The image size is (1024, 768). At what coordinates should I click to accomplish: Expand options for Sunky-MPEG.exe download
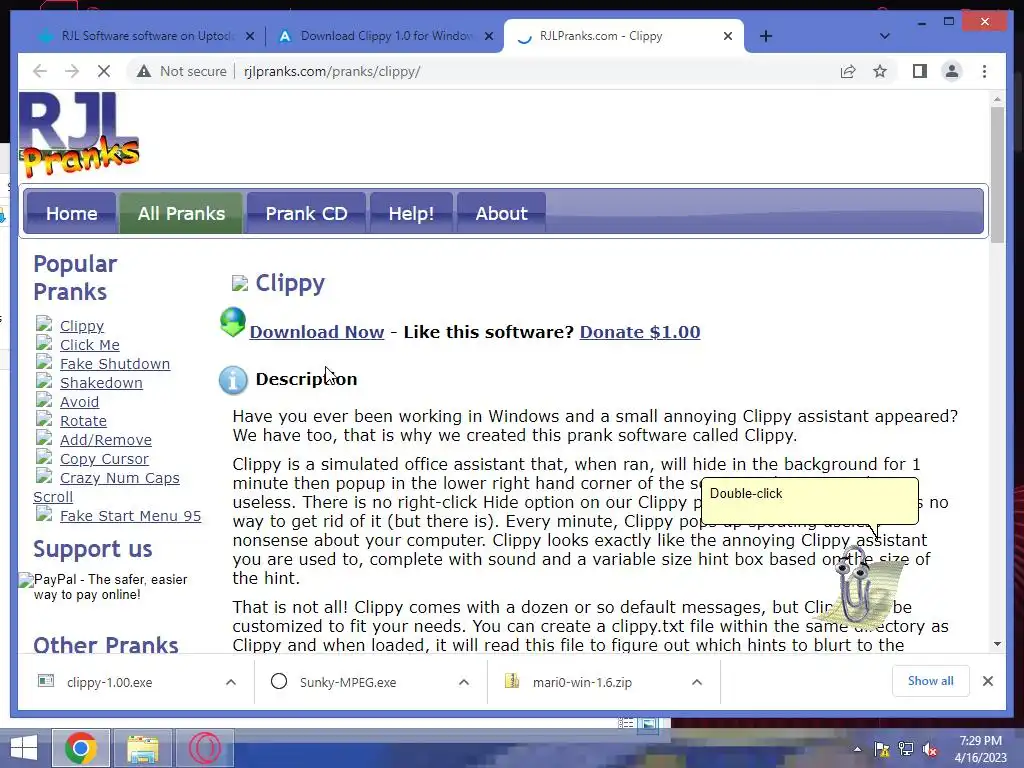point(464,682)
